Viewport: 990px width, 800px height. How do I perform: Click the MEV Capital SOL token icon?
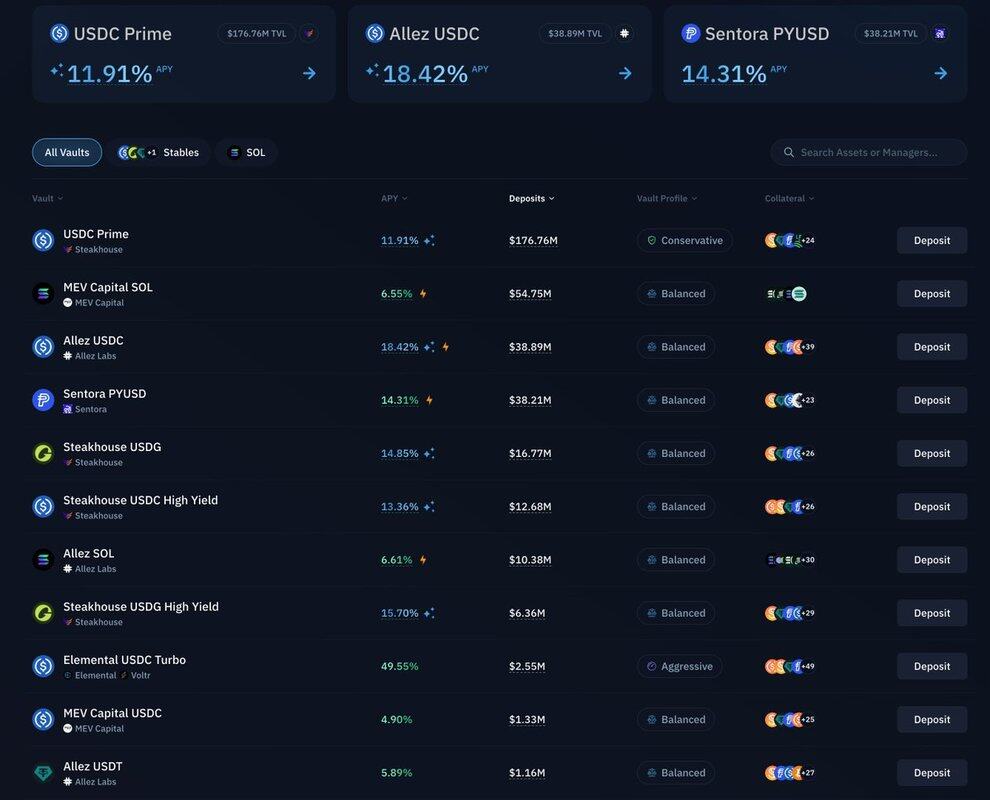click(x=43, y=294)
